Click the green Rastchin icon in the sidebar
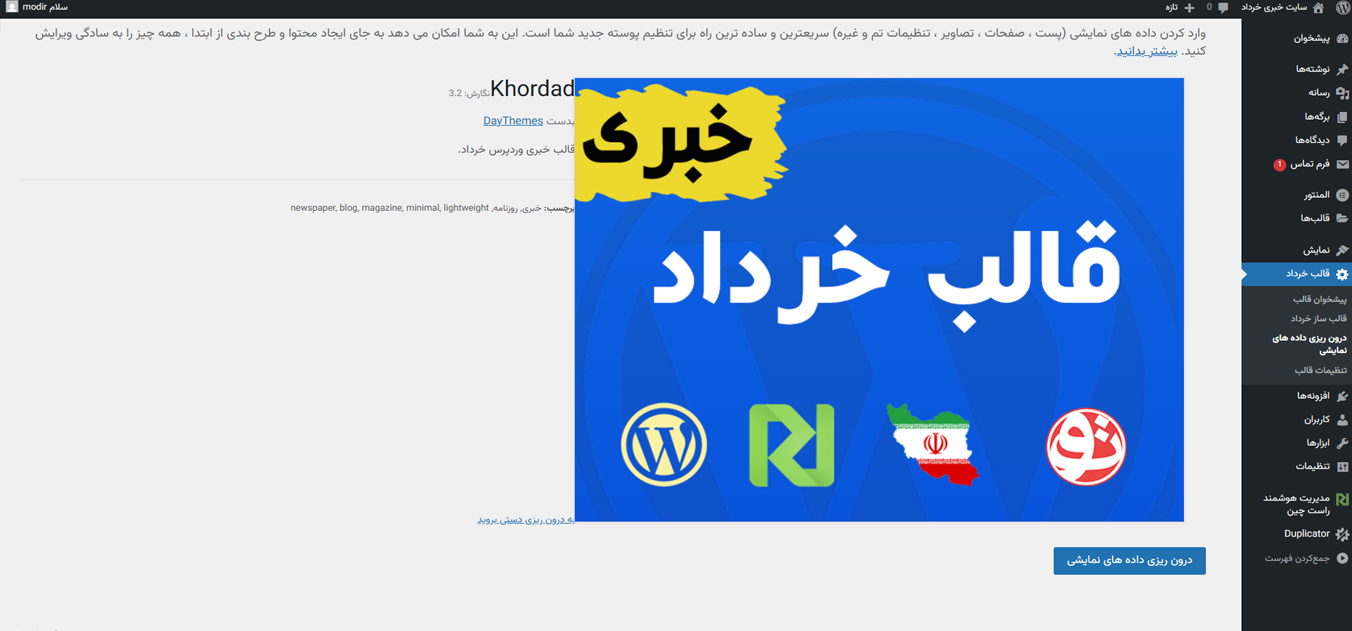Screen dimensions: 1352x631 (x=1342, y=499)
